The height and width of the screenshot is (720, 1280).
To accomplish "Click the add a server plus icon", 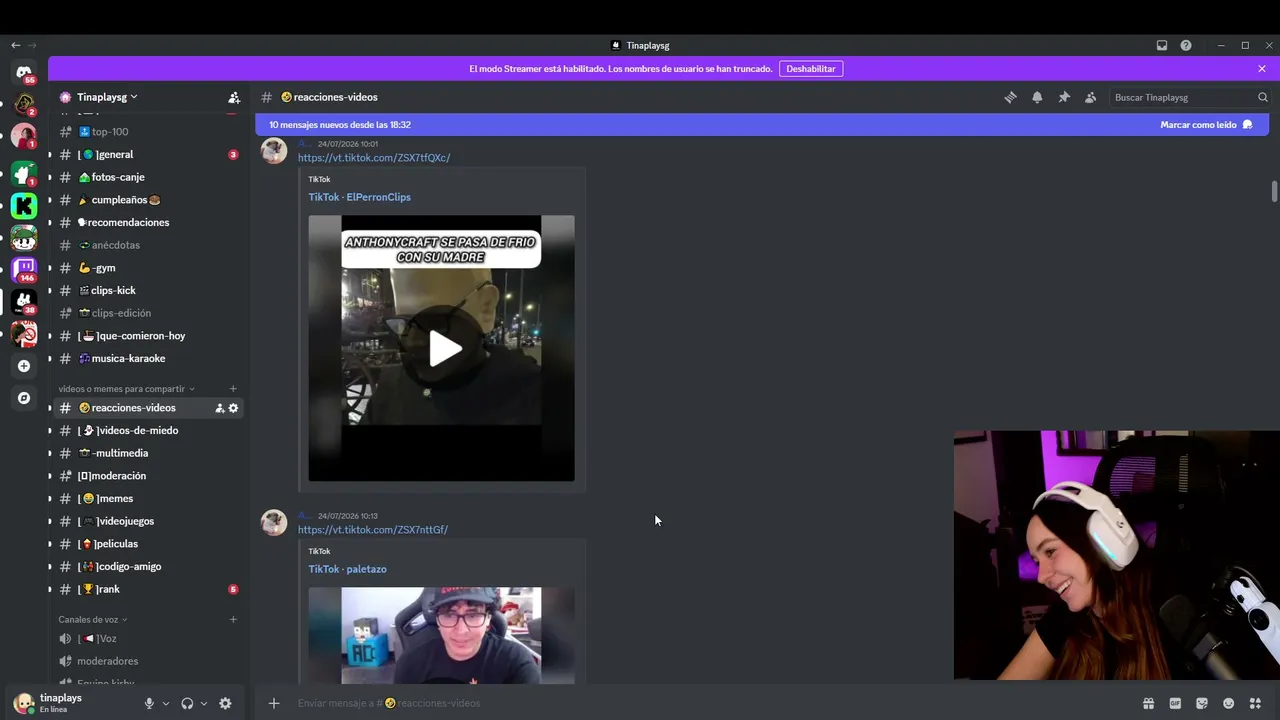I will [x=24, y=366].
